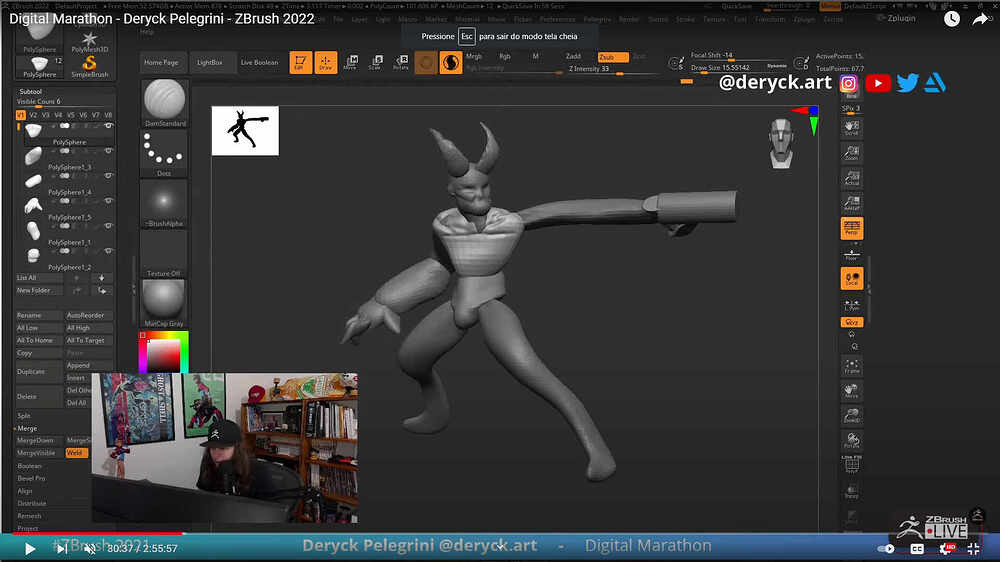Open the DamStandard brush picker
1000x562 pixels.
click(164, 103)
